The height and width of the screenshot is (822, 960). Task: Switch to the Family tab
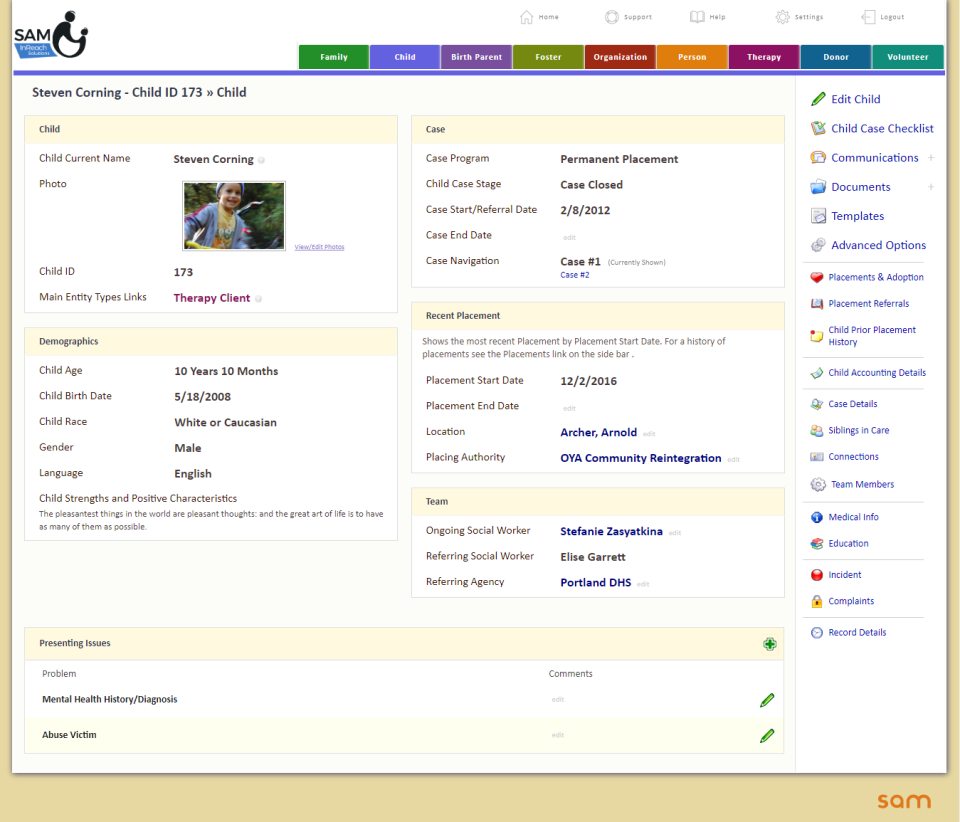(x=334, y=57)
